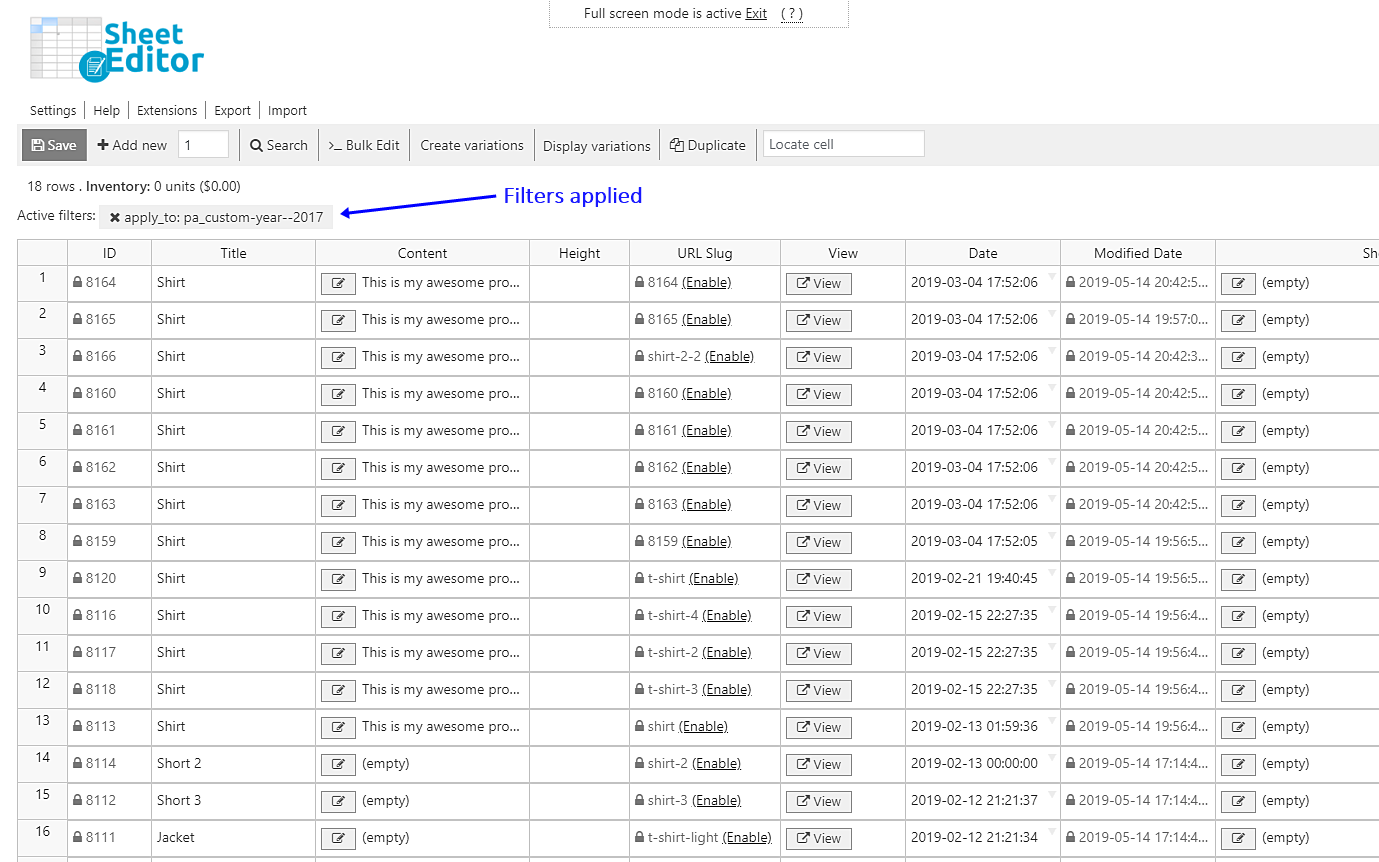The width and height of the screenshot is (1379, 862).
Task: Click the lock icon beside ID 8164
Action: 77,283
